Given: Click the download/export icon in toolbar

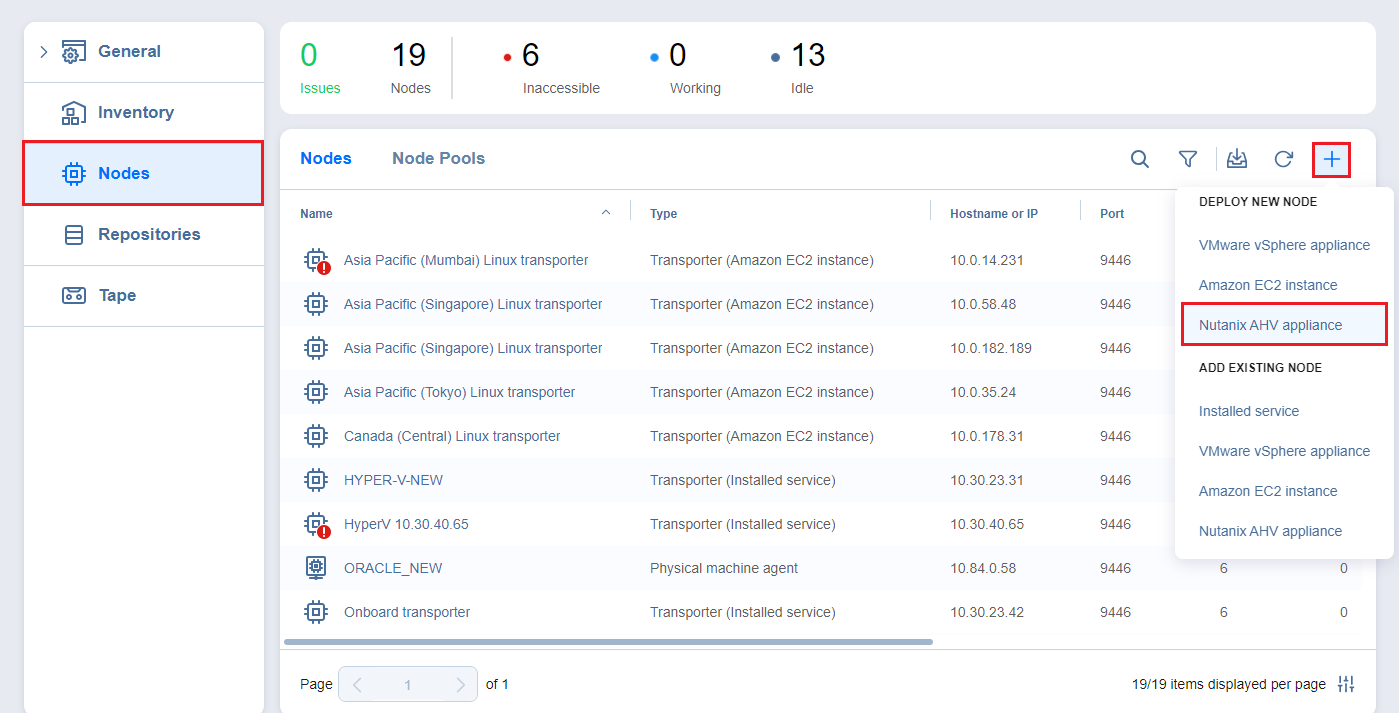Looking at the screenshot, I should coord(1237,159).
